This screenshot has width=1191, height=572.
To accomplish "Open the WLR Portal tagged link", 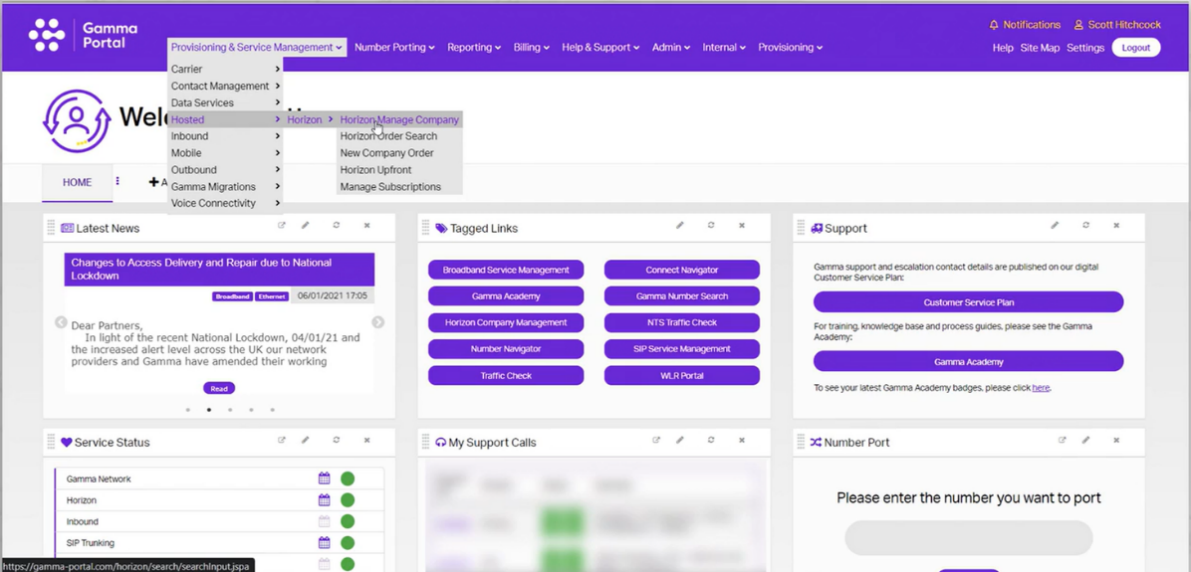I will coord(682,375).
